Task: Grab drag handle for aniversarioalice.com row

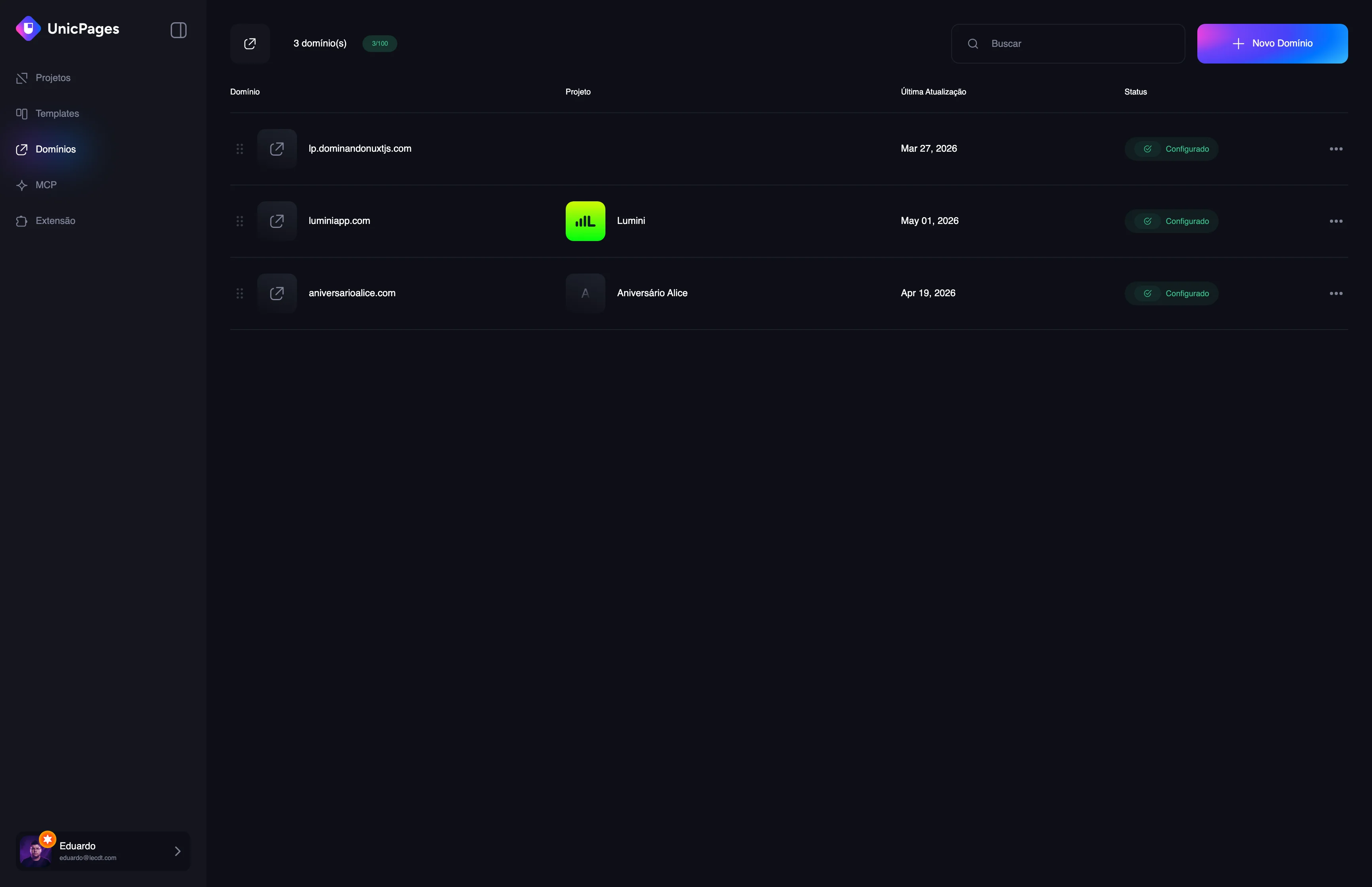Action: (239, 293)
